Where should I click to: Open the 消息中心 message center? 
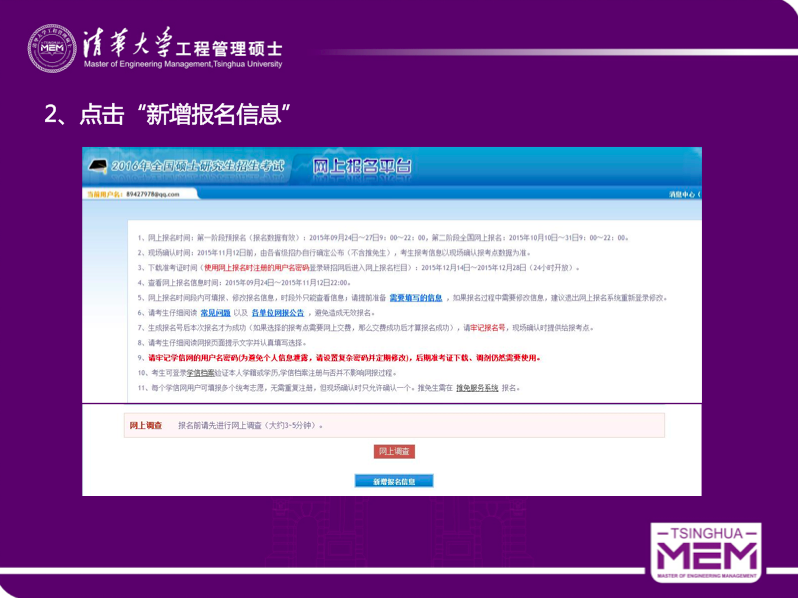684,194
